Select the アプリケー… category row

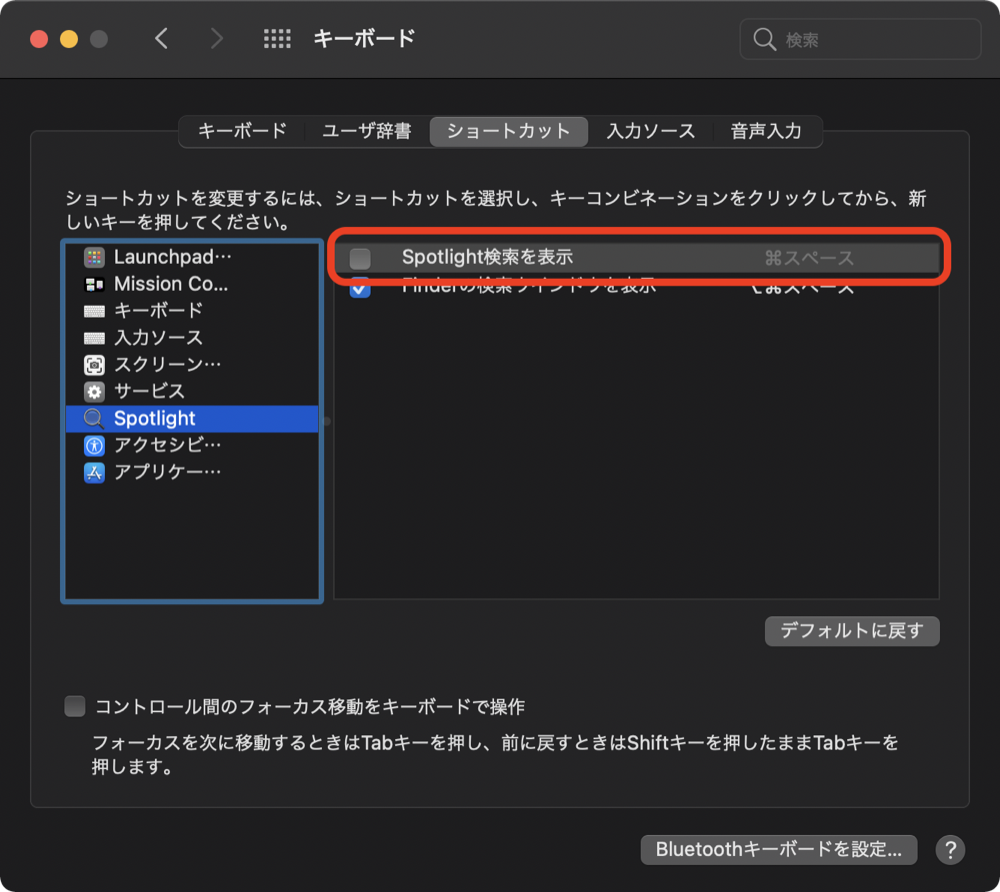(x=192, y=472)
